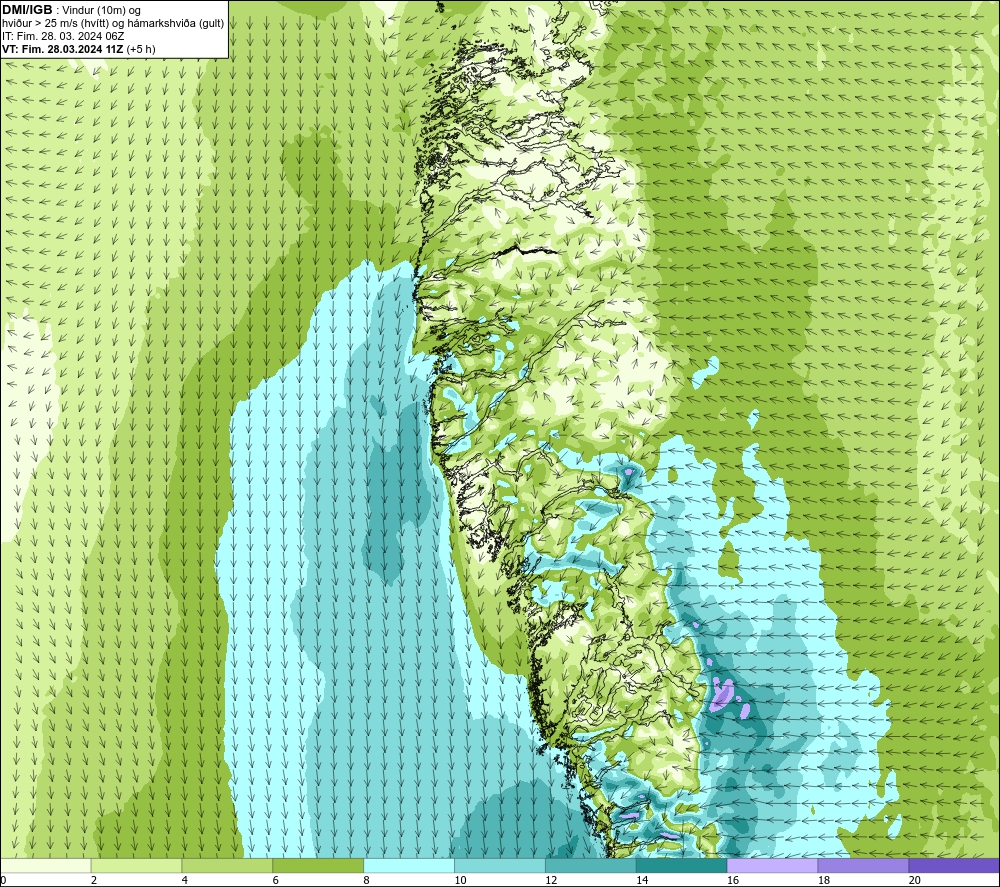Image resolution: width=1000 pixels, height=887 pixels.
Task: Click the 'VT: Fim. 28.03.2024 11Z' line
Action: [62, 49]
